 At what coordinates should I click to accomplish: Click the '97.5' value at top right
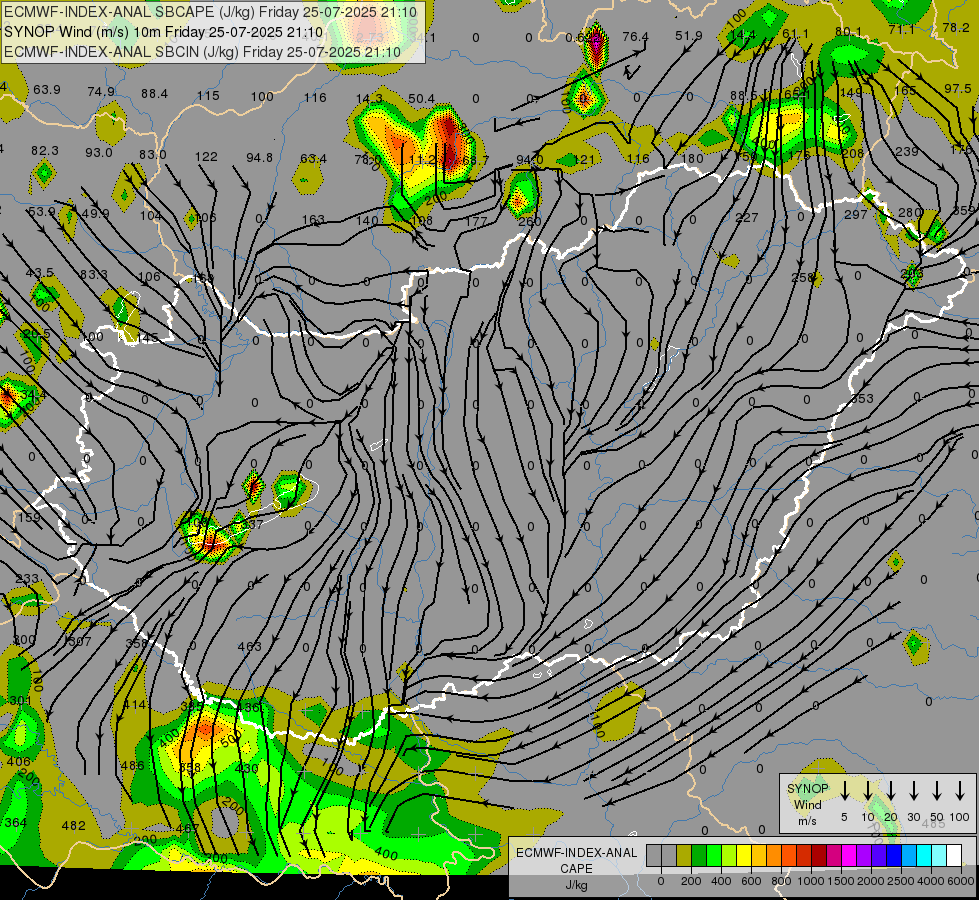pyautogui.click(x=958, y=89)
